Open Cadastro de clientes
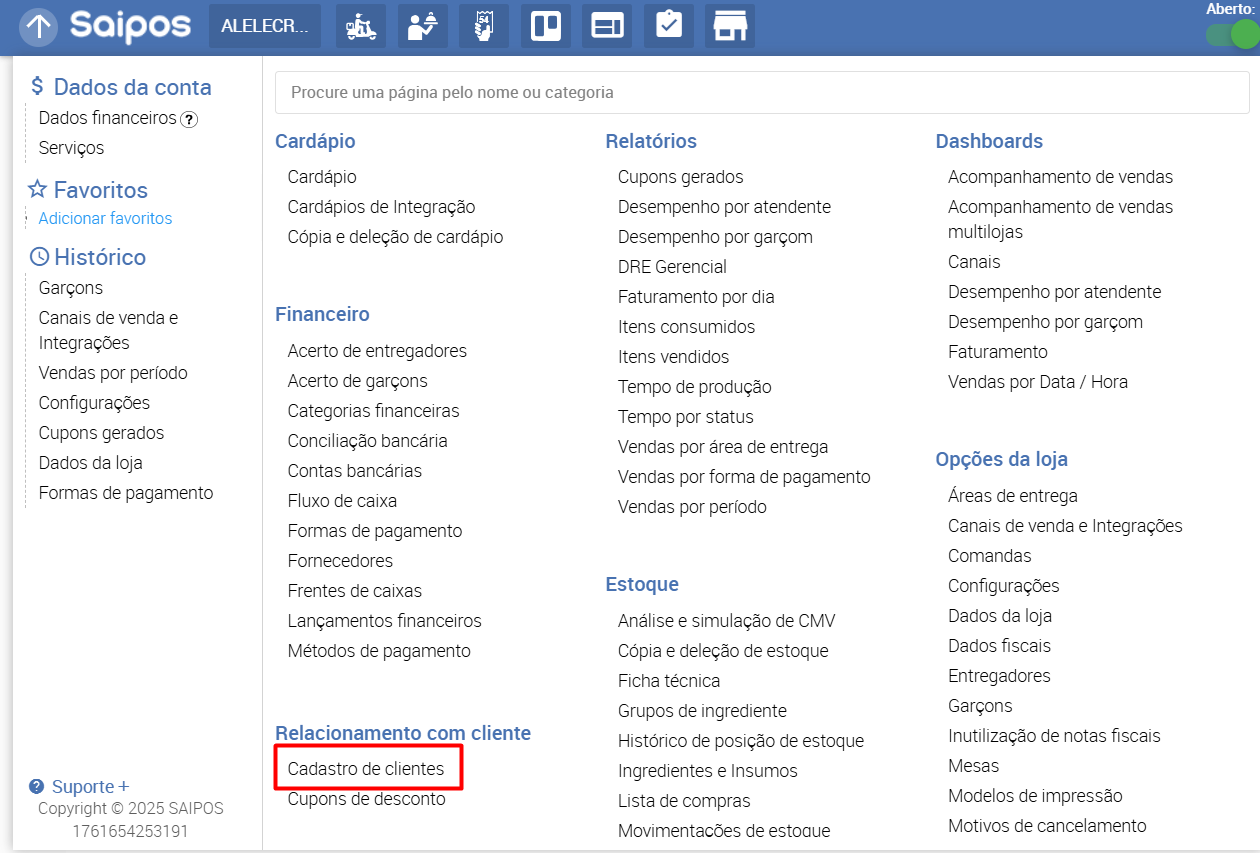1260x853 pixels. click(x=366, y=769)
